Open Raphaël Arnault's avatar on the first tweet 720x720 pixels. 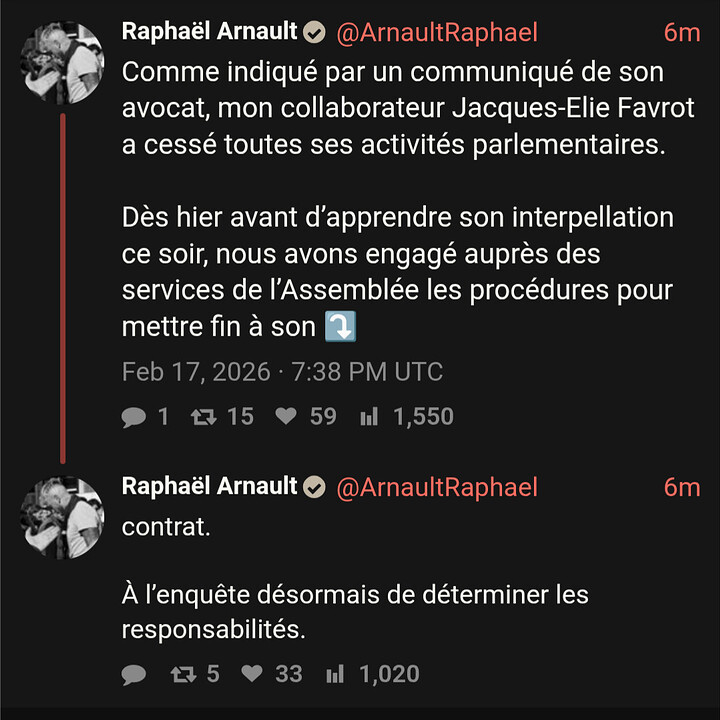pyautogui.click(x=63, y=63)
